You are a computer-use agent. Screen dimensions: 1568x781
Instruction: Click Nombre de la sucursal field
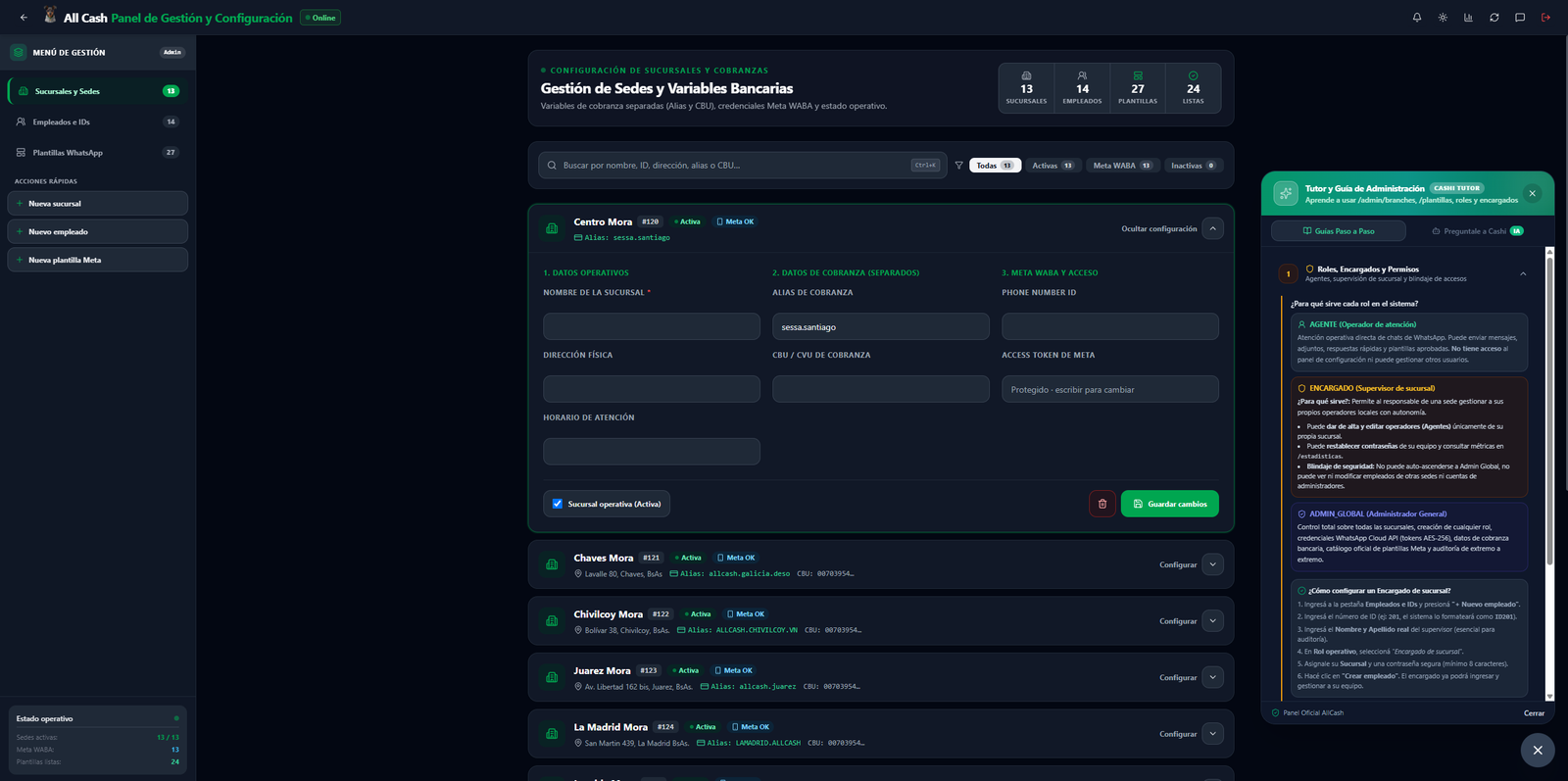(x=652, y=327)
